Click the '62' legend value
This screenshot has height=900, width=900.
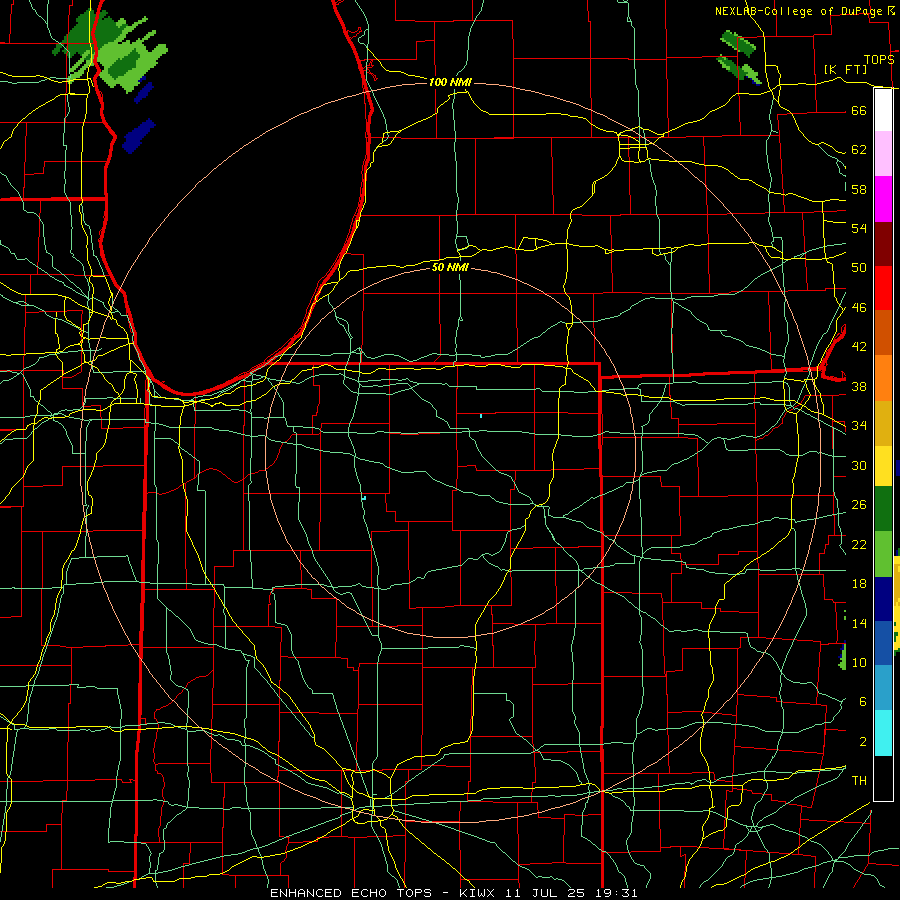pyautogui.click(x=859, y=149)
